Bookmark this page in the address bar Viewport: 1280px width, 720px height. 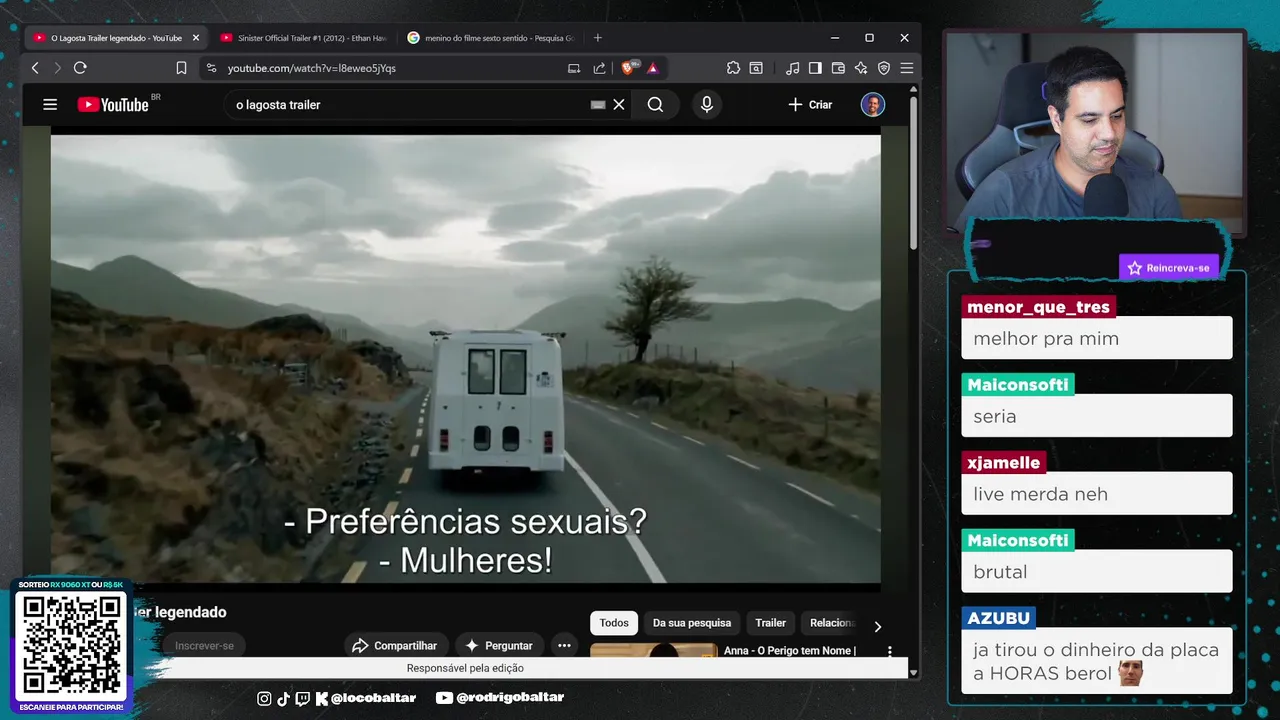click(181, 68)
